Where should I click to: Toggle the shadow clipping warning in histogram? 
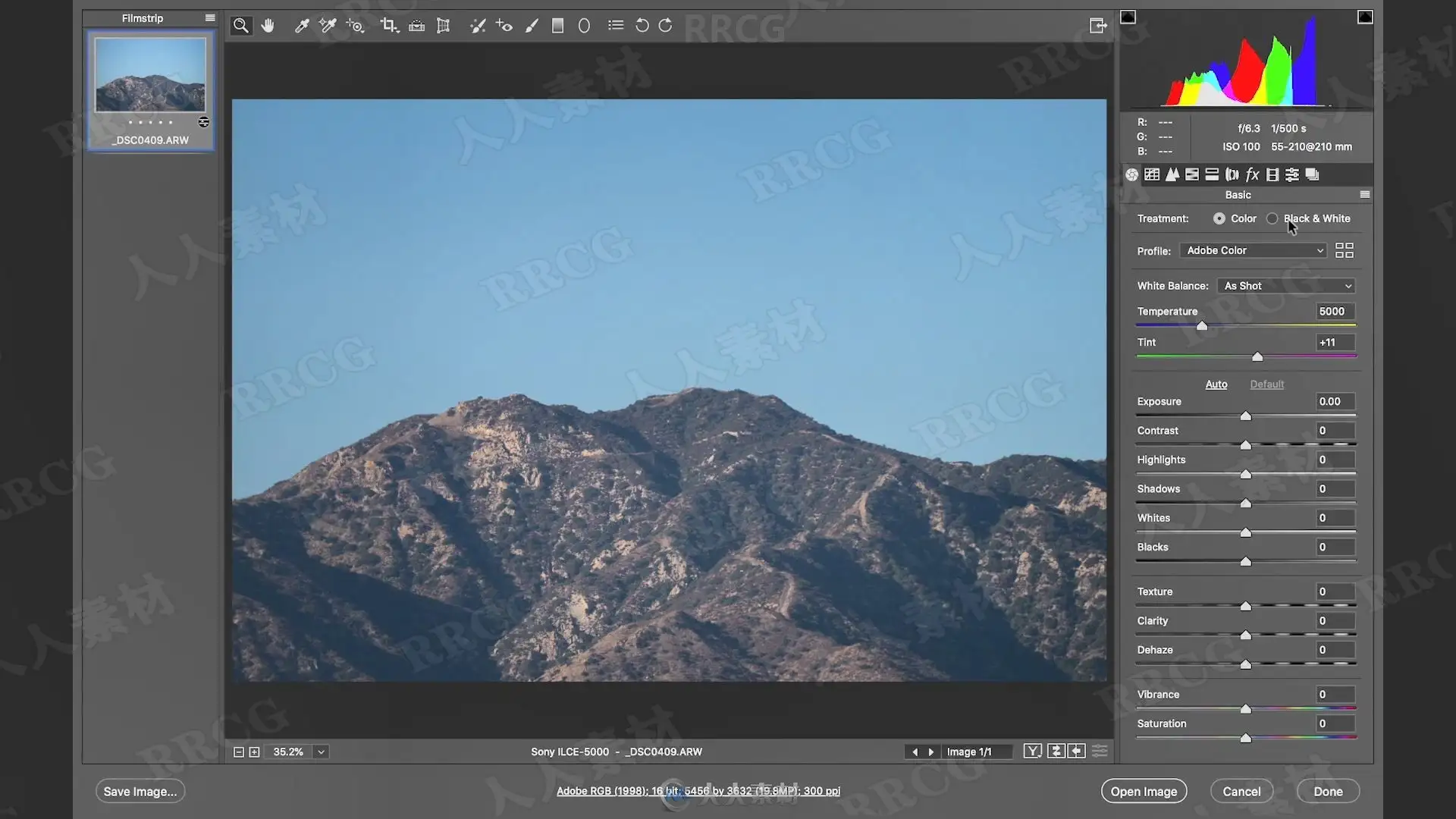coord(1128,17)
